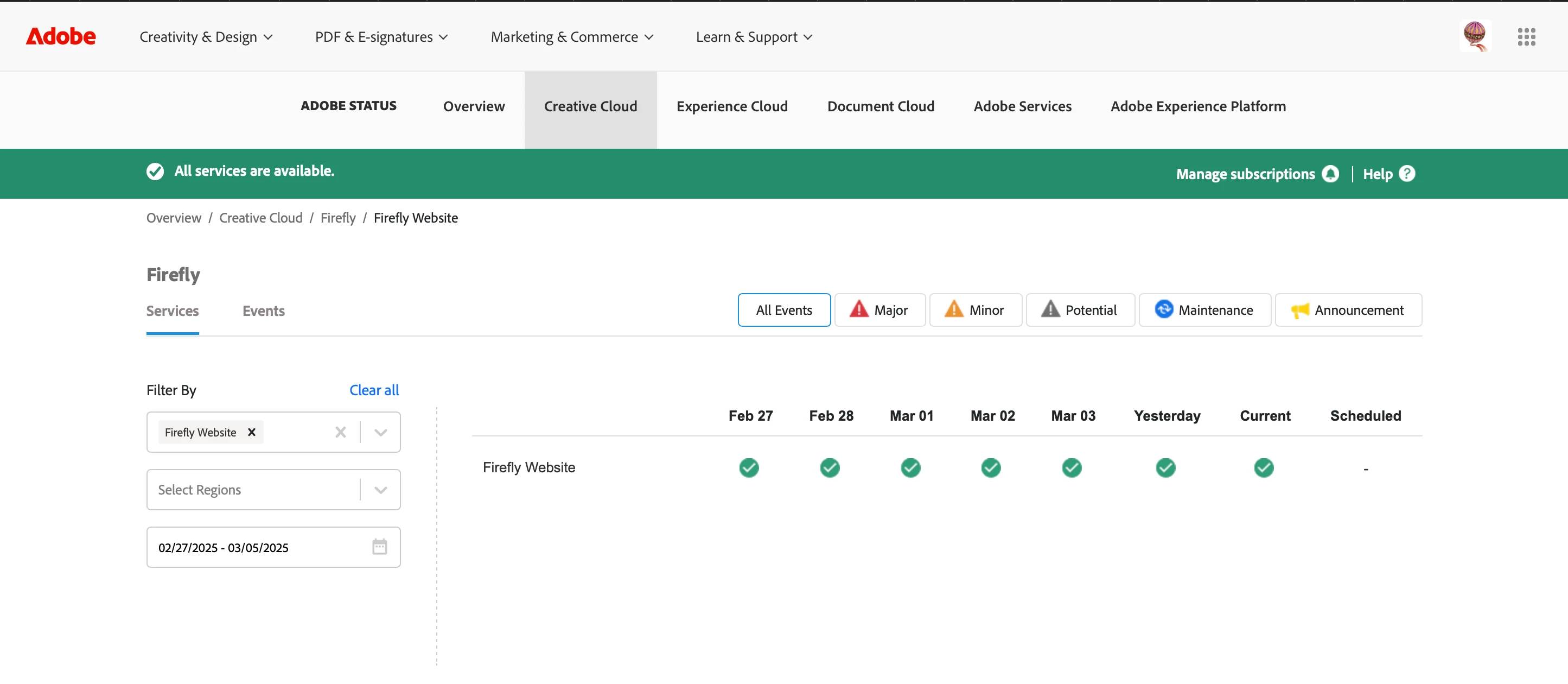Expand the Select Regions dropdown
Viewport: 1568px width, 684px height.
[x=380, y=490]
